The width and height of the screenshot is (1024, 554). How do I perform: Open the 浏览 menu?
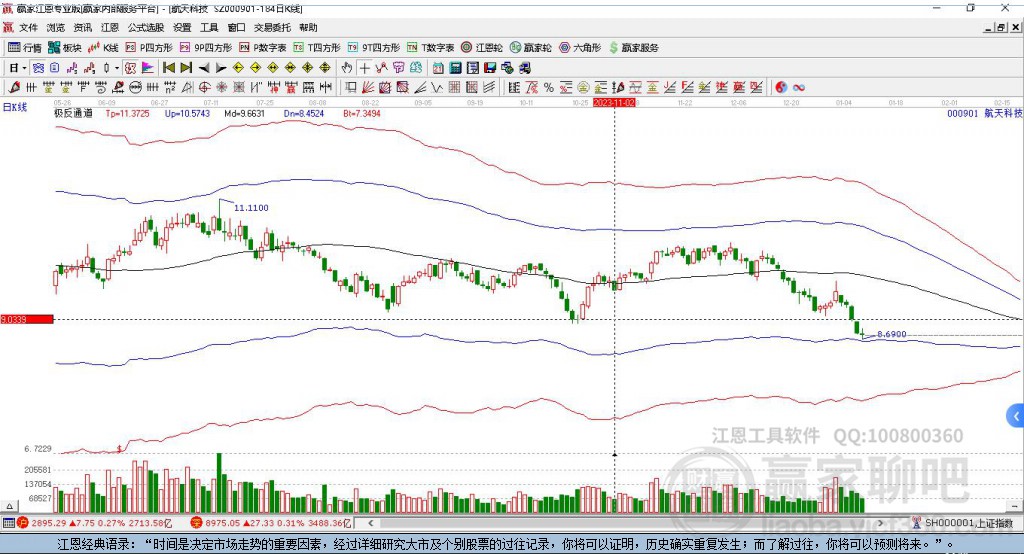click(56, 27)
